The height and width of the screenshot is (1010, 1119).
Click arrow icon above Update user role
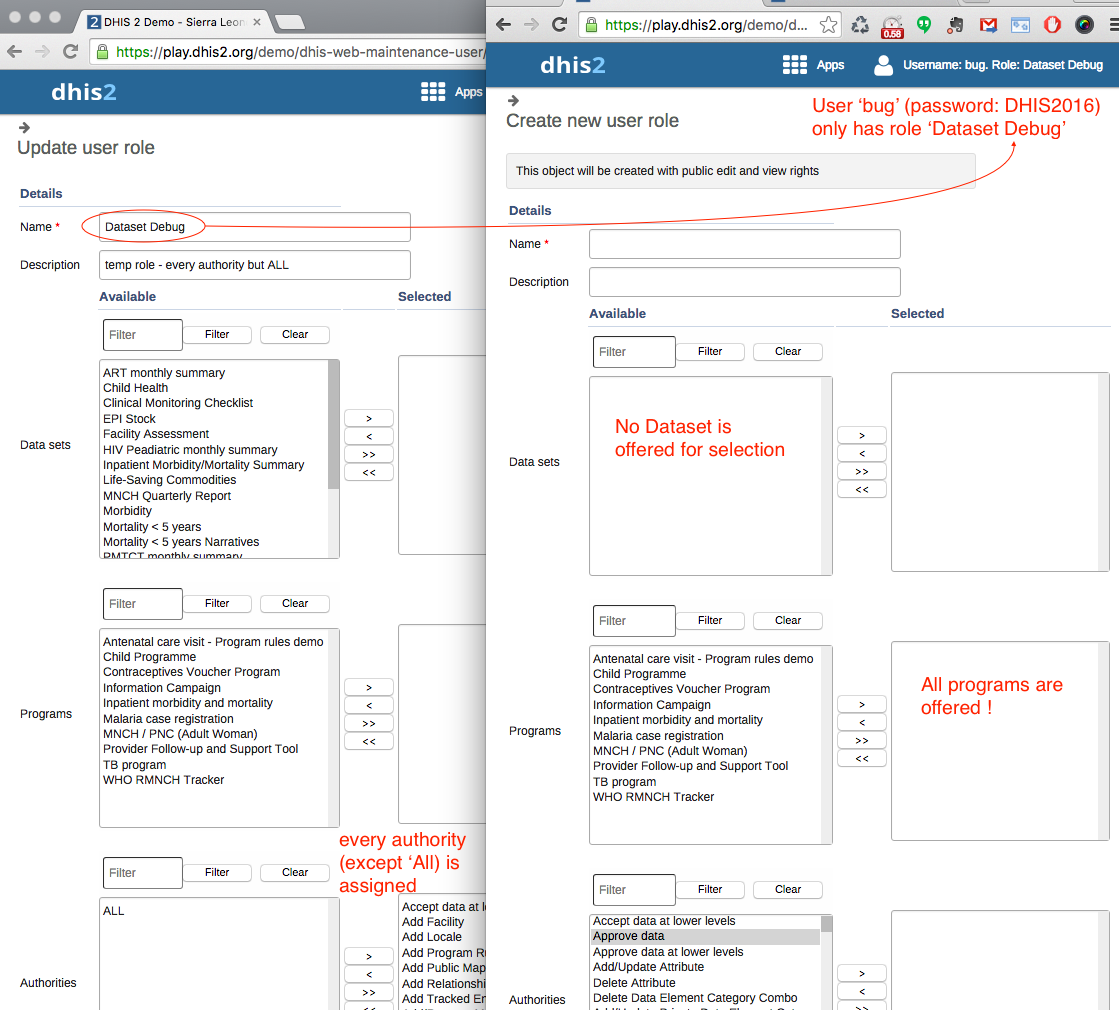pos(24,128)
